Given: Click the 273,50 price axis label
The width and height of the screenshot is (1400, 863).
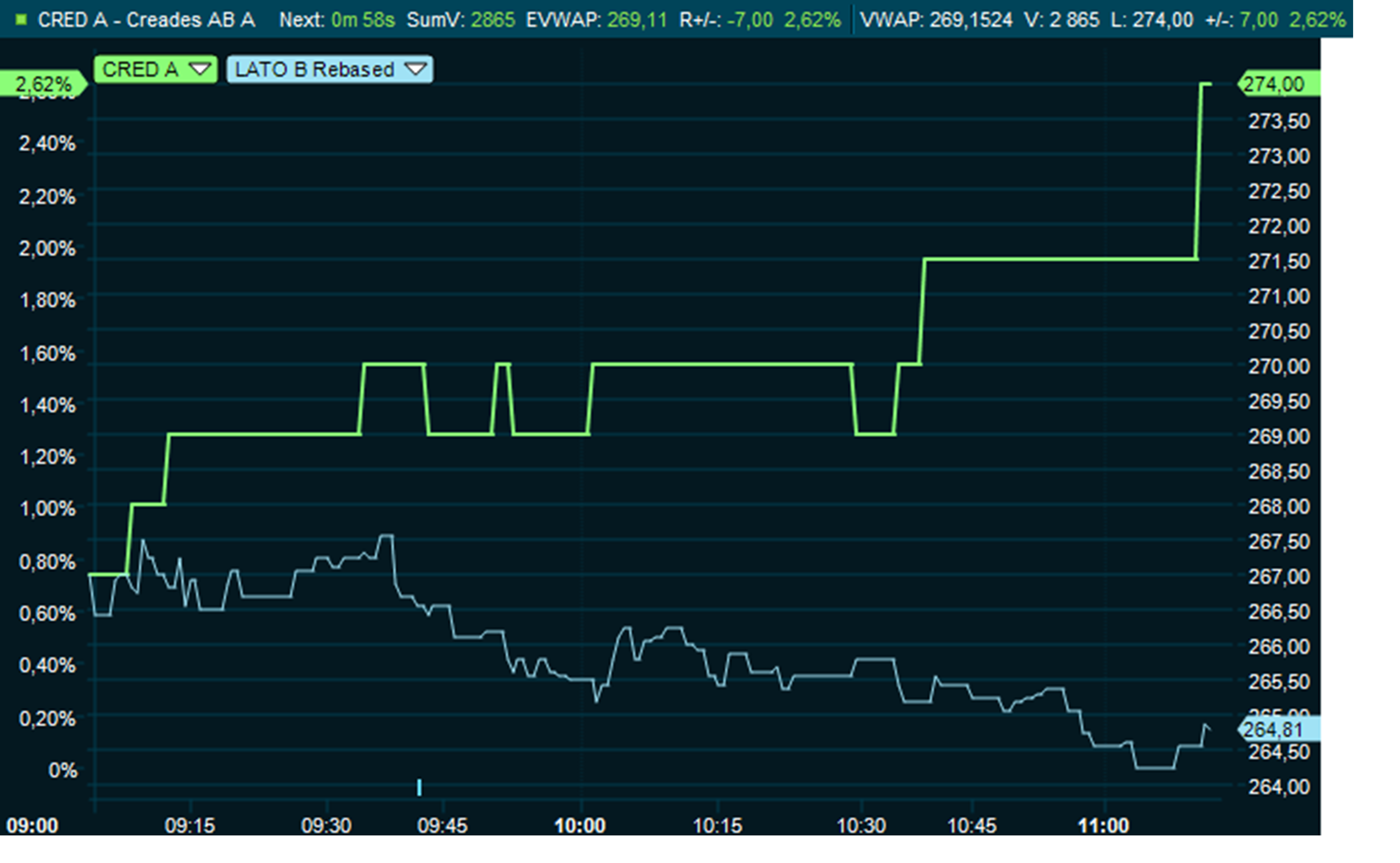Looking at the screenshot, I should [1279, 121].
